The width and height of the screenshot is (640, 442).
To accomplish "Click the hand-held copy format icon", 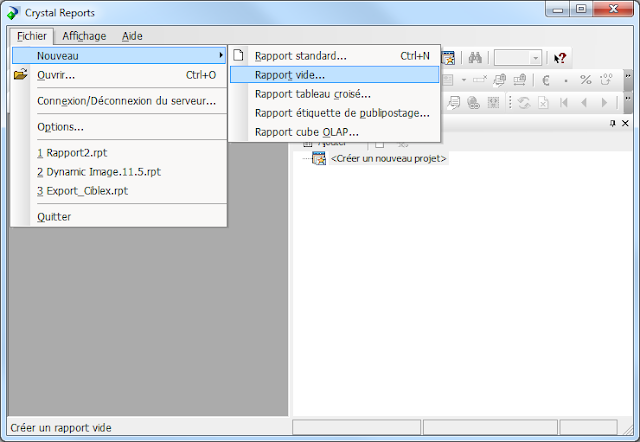I will coord(499,80).
